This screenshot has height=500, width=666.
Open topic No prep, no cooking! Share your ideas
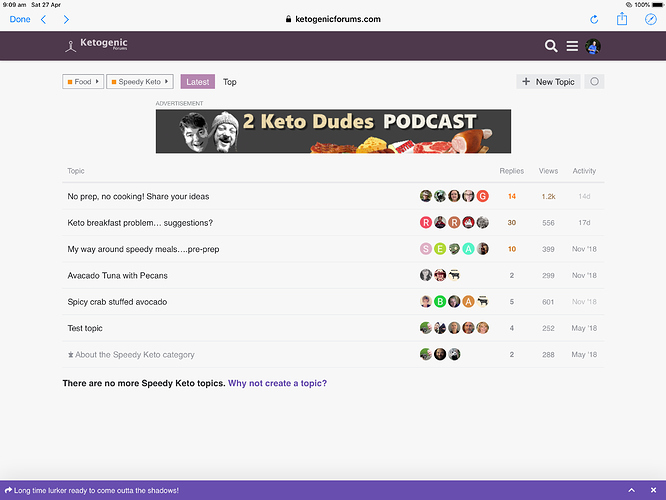click(138, 196)
